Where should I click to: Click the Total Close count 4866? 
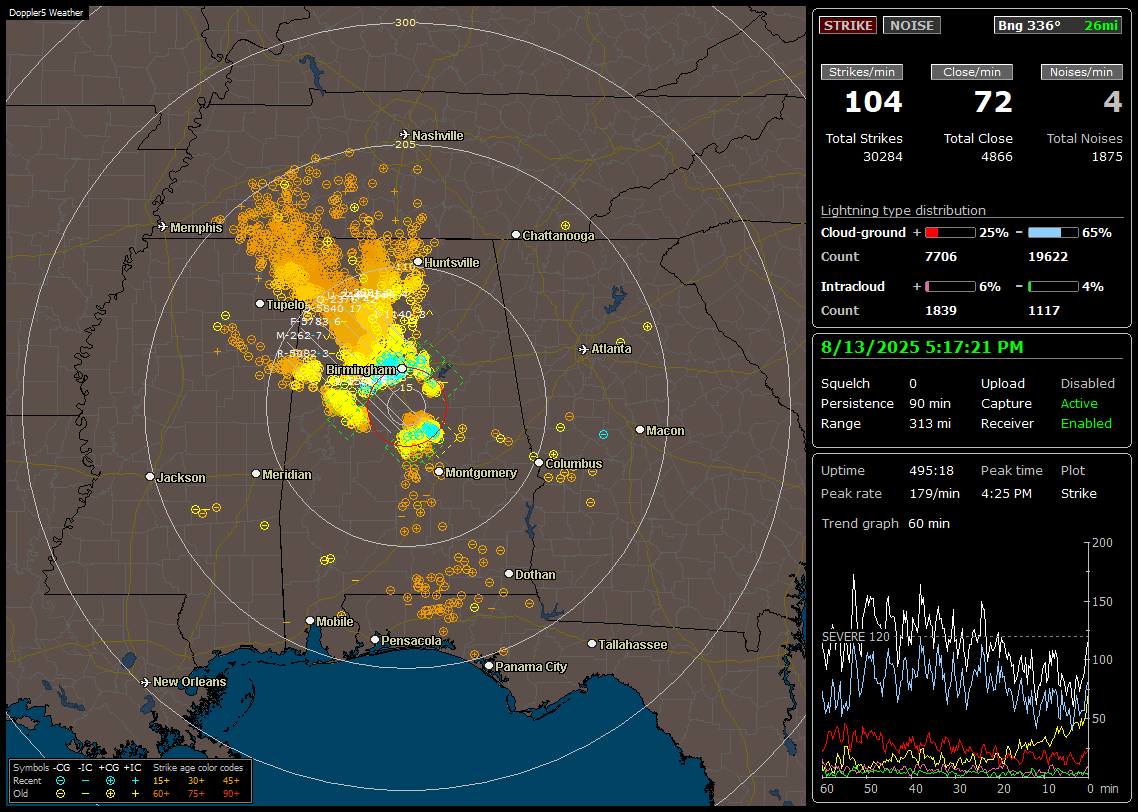pos(996,157)
